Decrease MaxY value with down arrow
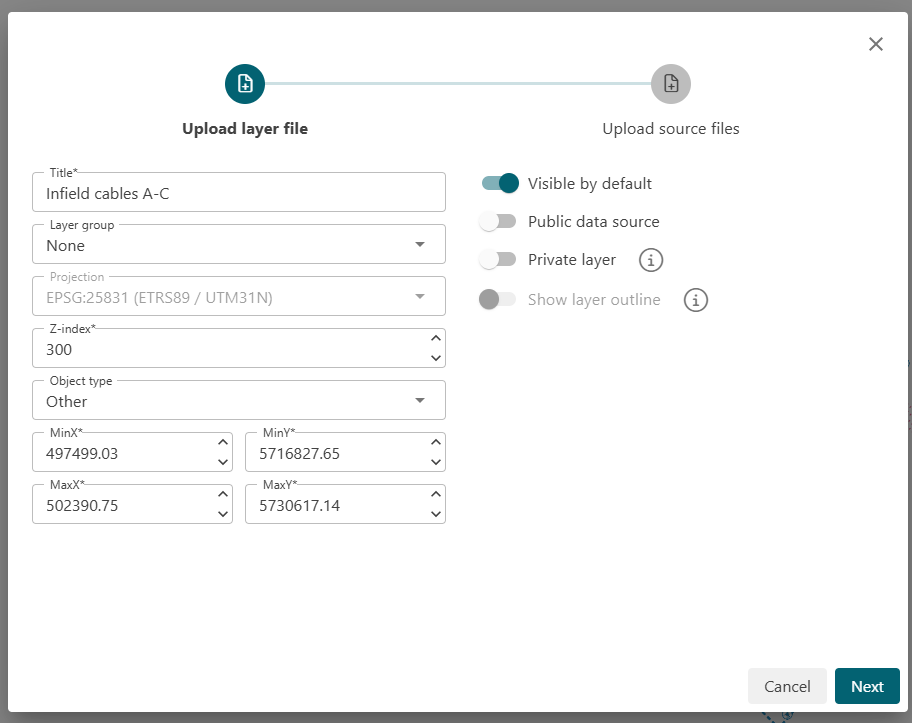Screen dimensions: 912x723 pyautogui.click(x=436, y=514)
